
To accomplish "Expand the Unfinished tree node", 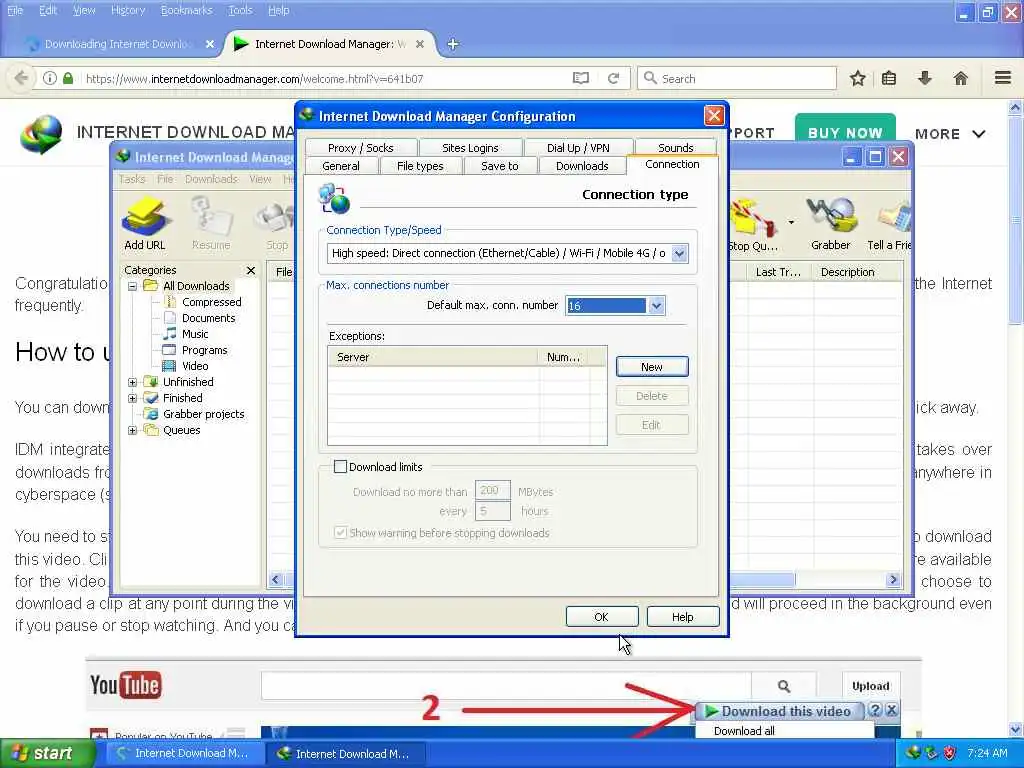I will coord(133,382).
